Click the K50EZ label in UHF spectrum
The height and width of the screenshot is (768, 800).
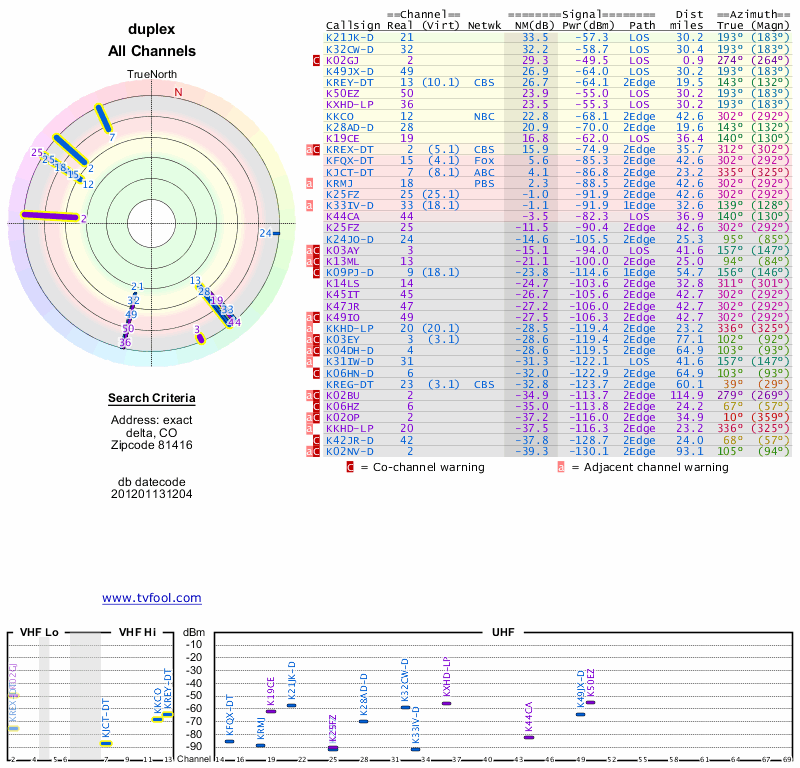click(x=590, y=683)
